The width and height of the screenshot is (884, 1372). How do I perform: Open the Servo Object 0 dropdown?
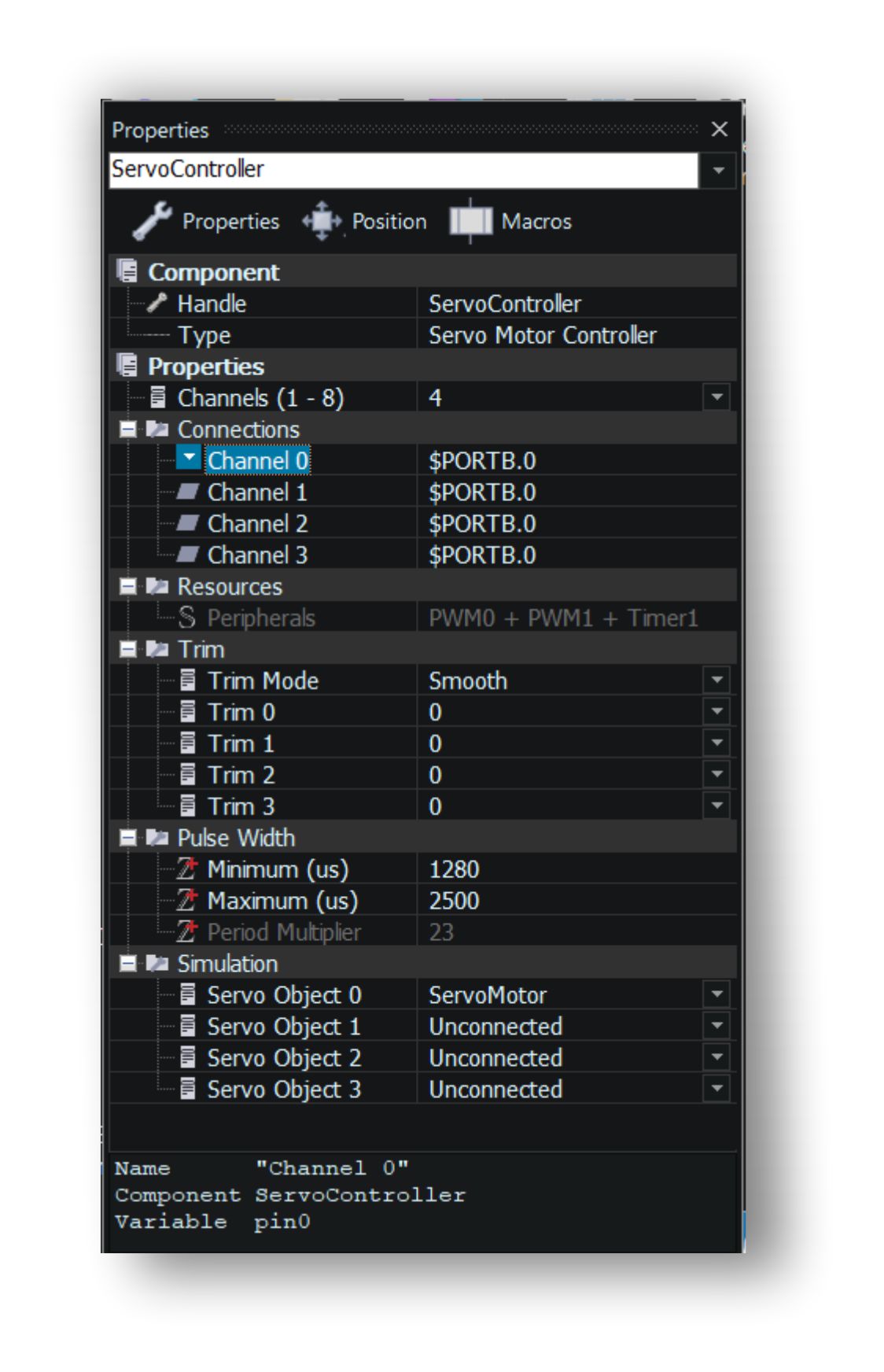[x=716, y=994]
